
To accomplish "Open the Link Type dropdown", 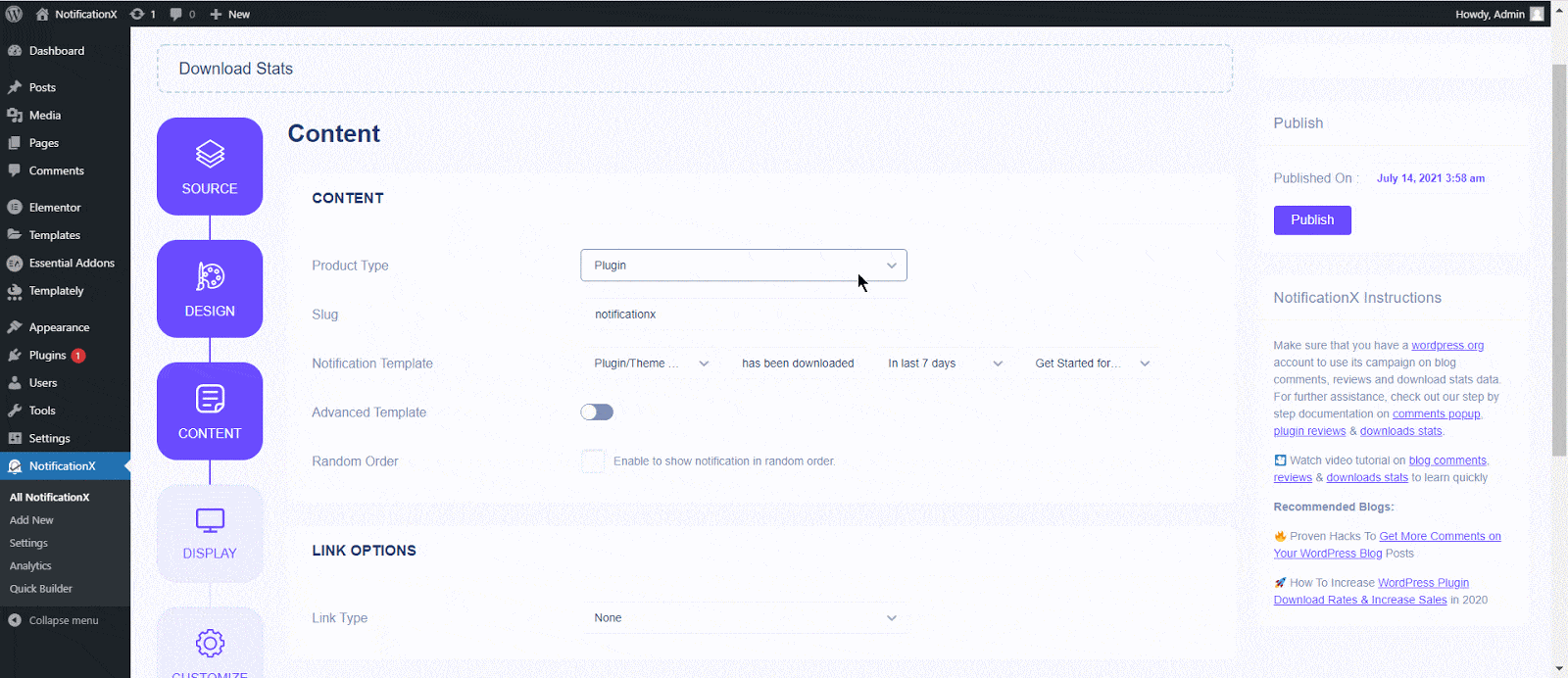I will click(744, 618).
